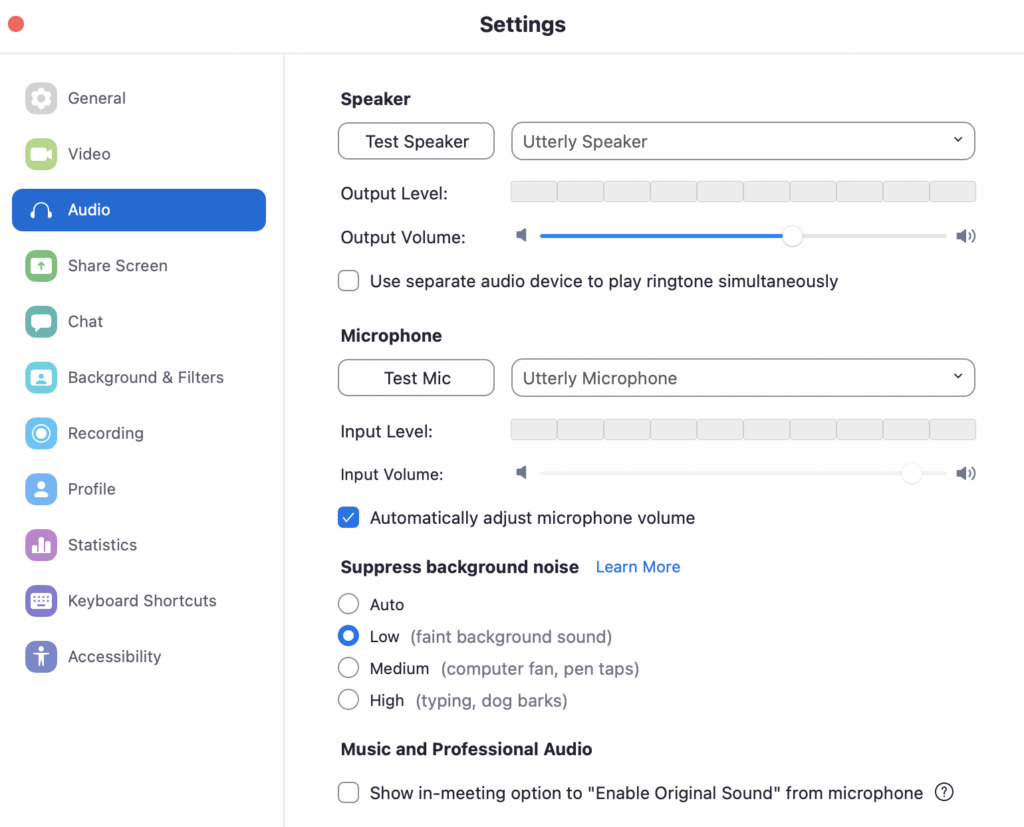The image size is (1024, 827).
Task: Click the Output Volume slider handle
Action: coord(792,236)
